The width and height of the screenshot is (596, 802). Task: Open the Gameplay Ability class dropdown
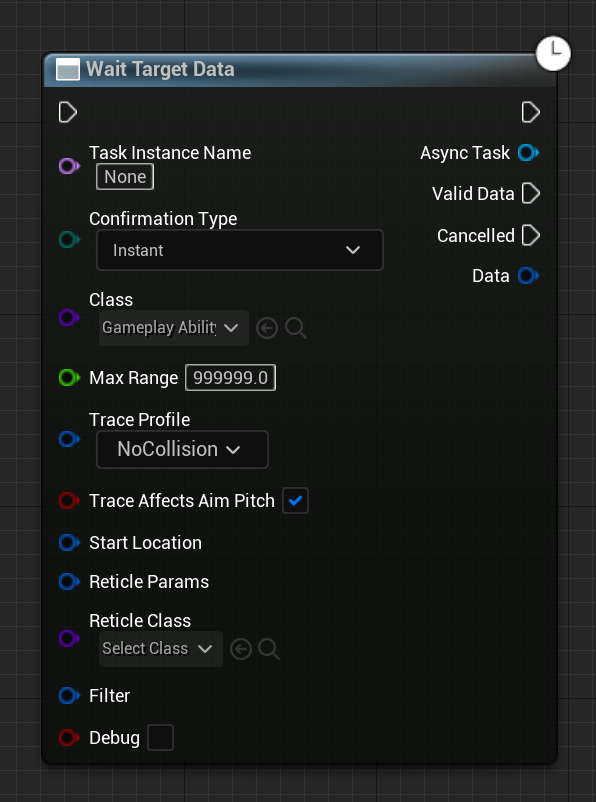[172, 327]
